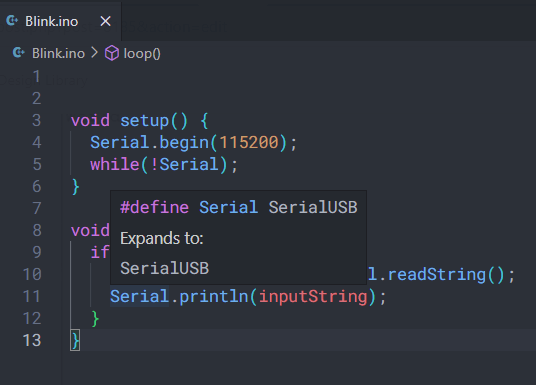Click the 'setup' function name
The image size is (536, 385).
[145, 121]
